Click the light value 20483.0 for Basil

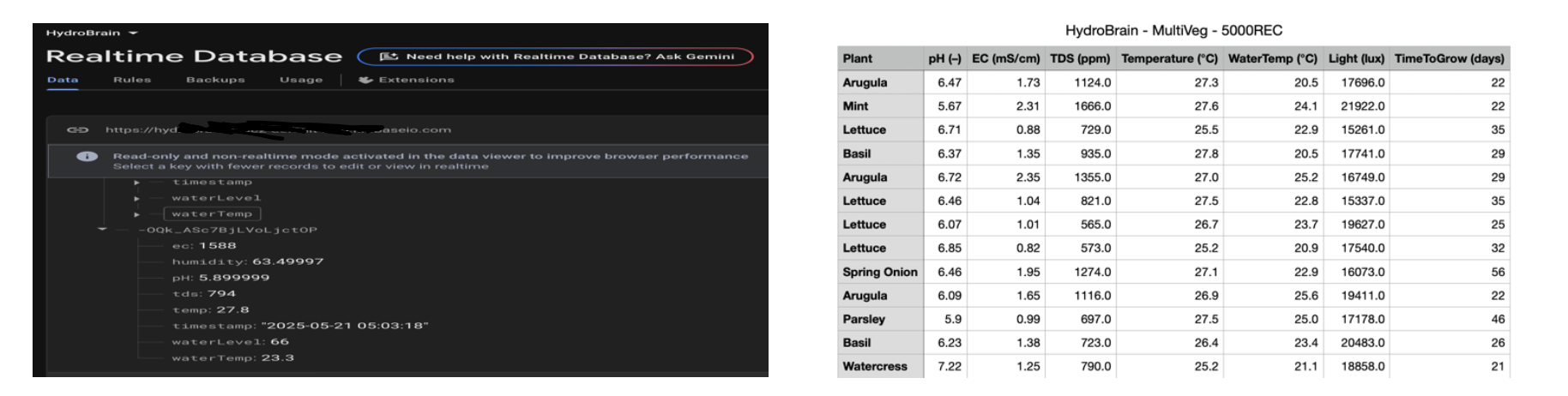(x=1363, y=342)
